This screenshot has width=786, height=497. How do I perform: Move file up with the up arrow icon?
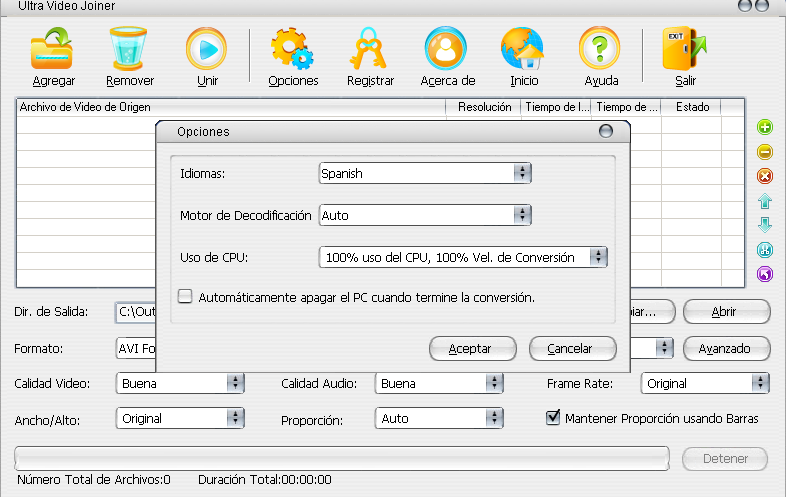(764, 201)
